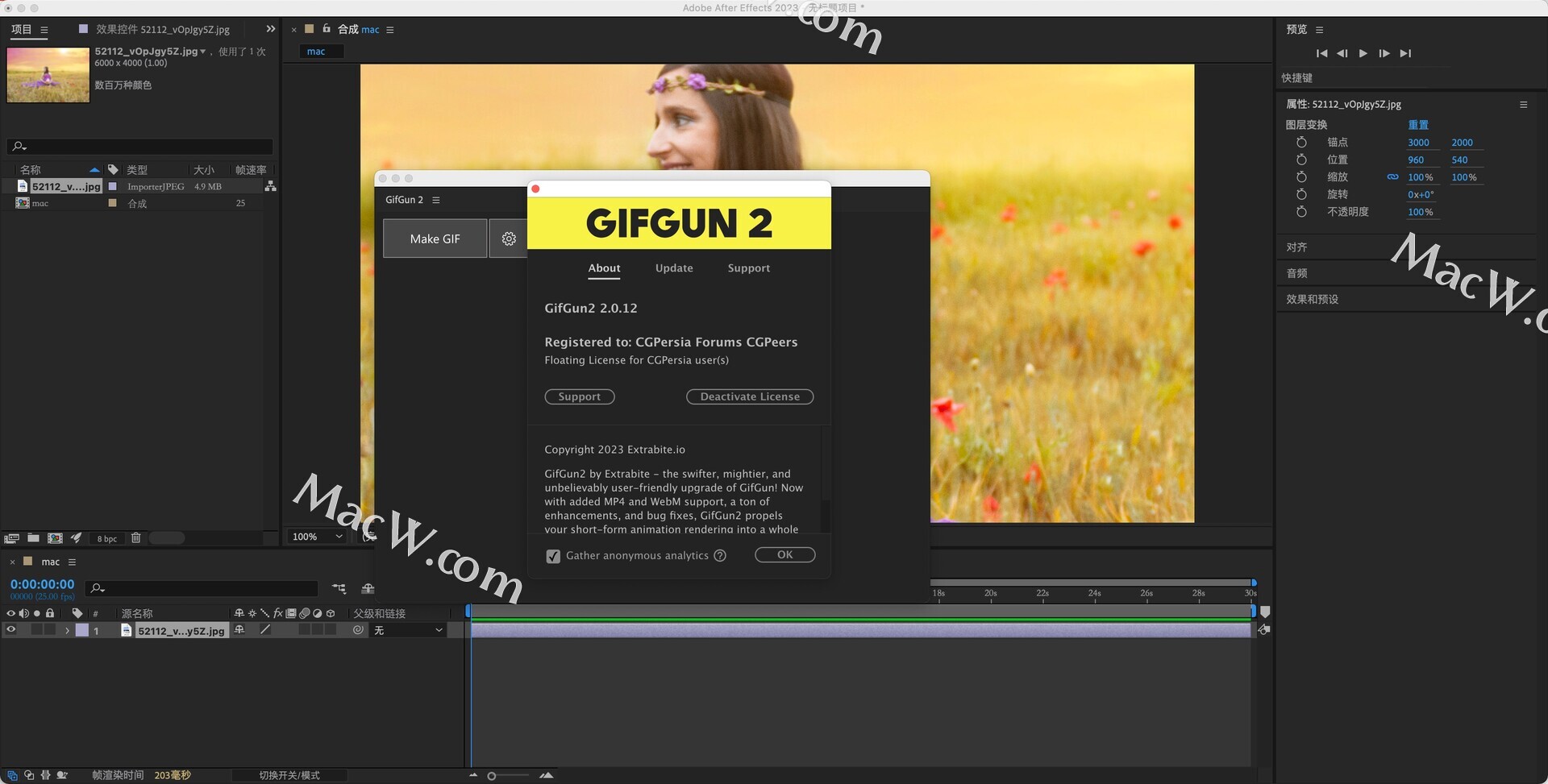This screenshot has width=1548, height=784.
Task: Toggle Transfer Controls pane icon at timeline bottom
Action: [x=29, y=775]
